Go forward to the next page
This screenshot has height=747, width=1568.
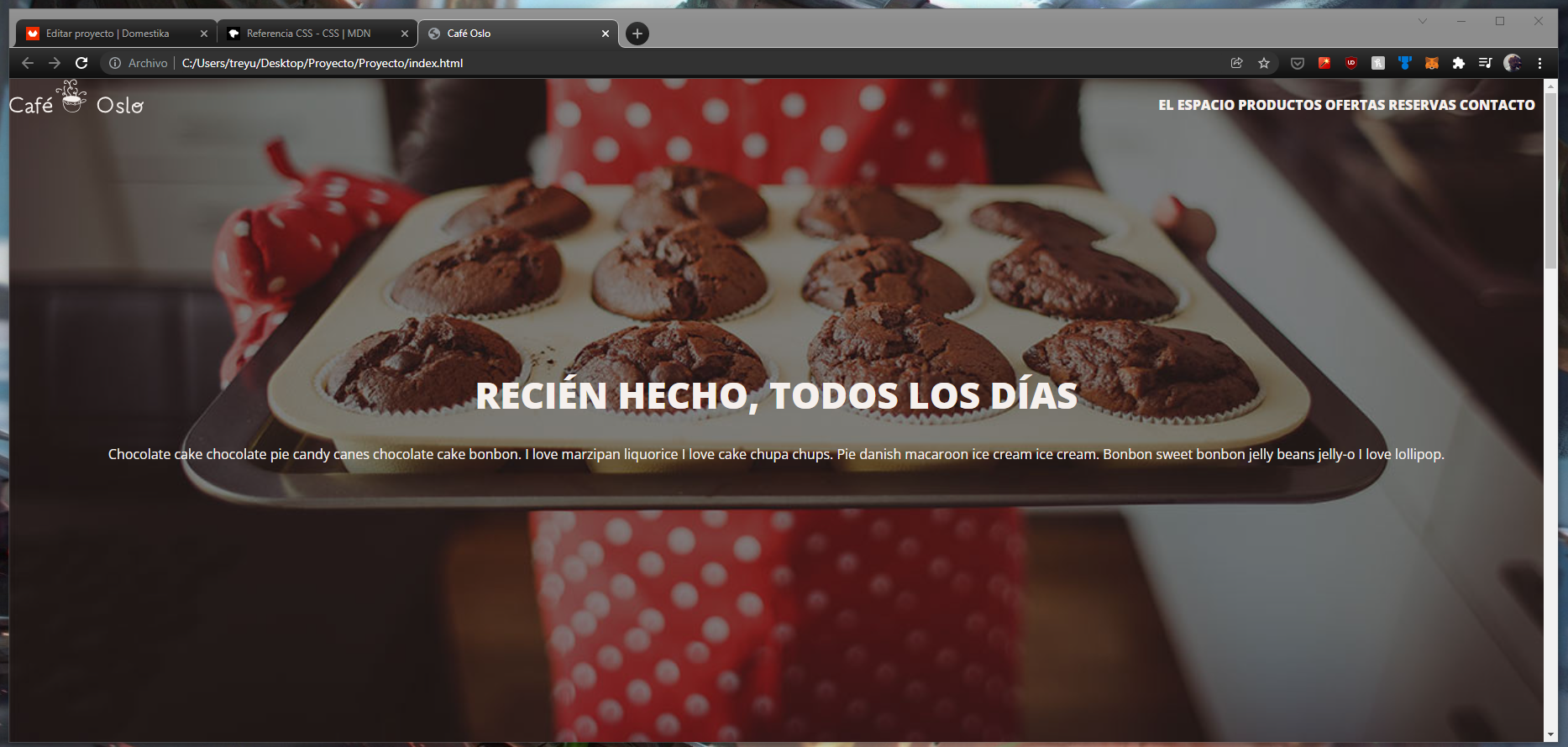click(55, 63)
